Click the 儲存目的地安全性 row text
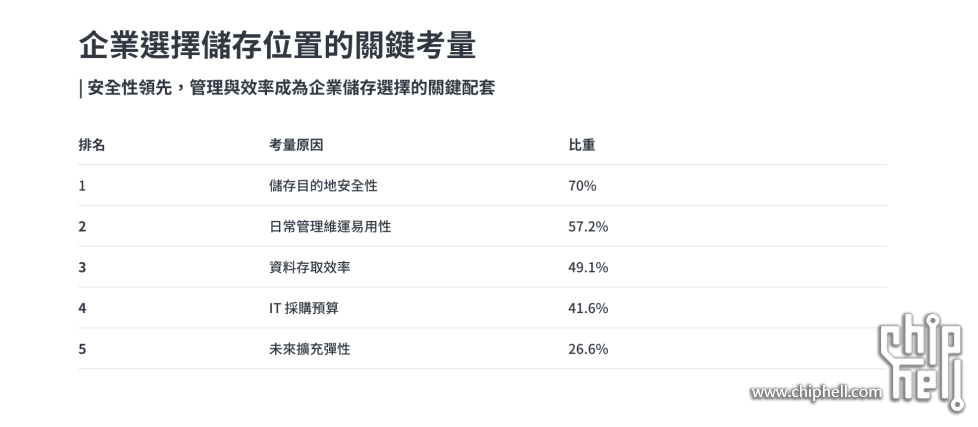This screenshot has width=978, height=427. [x=323, y=186]
